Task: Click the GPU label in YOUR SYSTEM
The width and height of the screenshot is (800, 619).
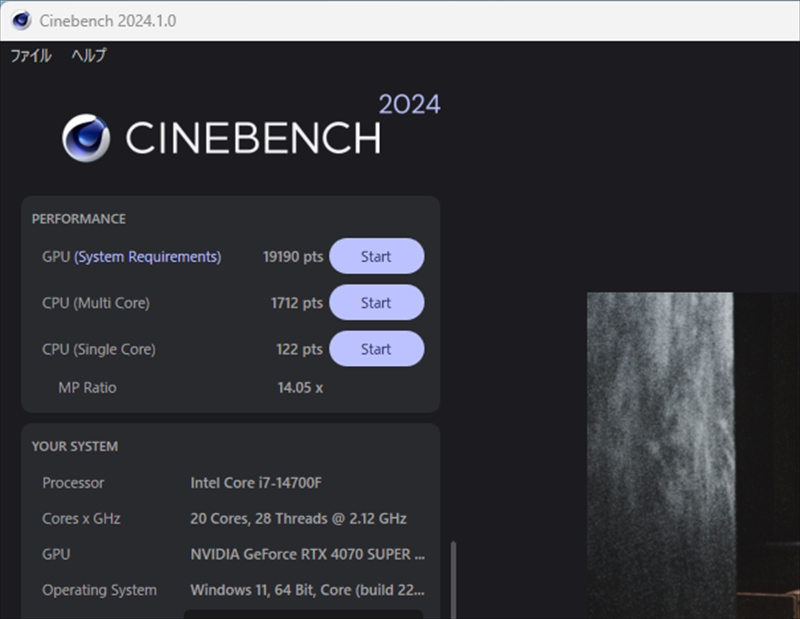Action: coord(56,554)
